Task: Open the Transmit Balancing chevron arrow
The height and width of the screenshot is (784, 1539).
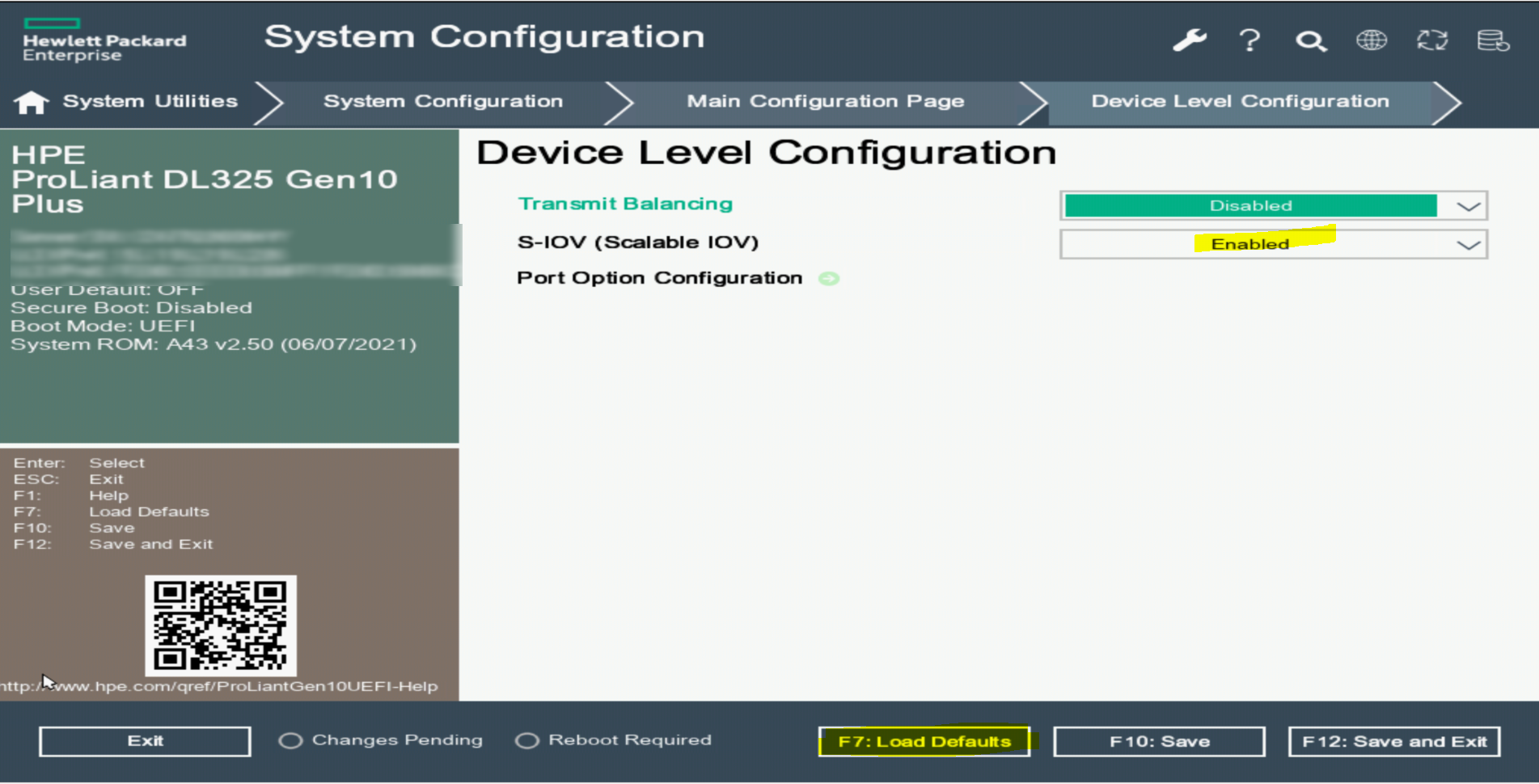Action: pyautogui.click(x=1465, y=205)
